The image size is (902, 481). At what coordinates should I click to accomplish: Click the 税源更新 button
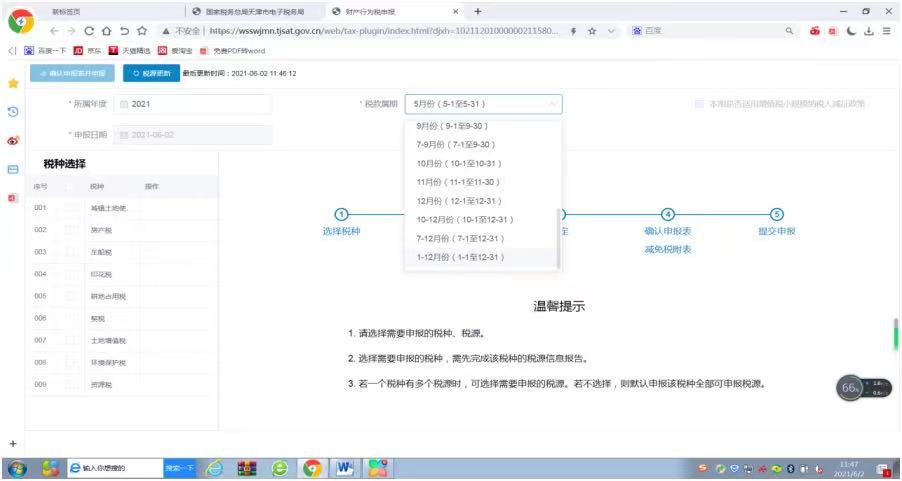150,74
